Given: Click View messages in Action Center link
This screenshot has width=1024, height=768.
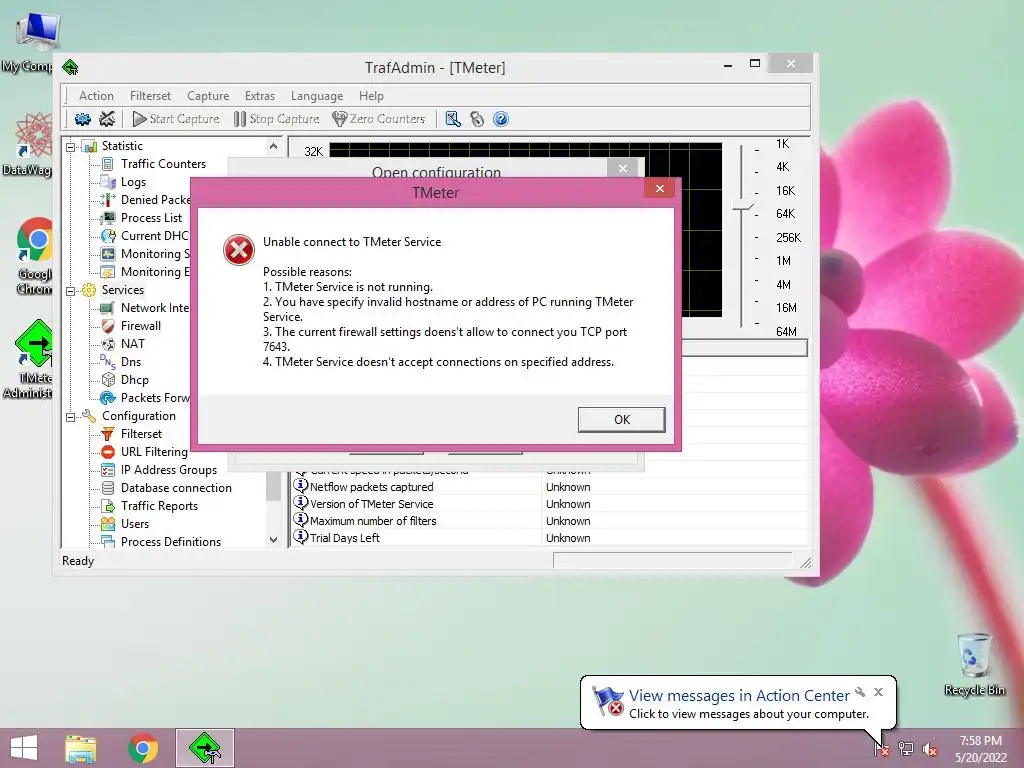Looking at the screenshot, I should point(739,696).
